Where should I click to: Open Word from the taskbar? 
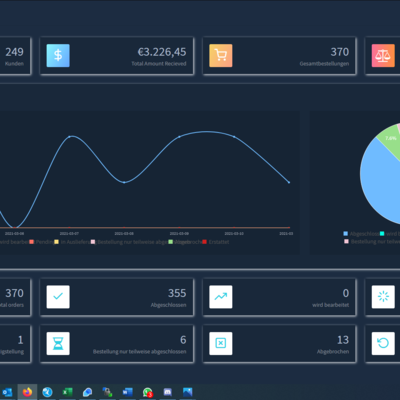pos(127,392)
